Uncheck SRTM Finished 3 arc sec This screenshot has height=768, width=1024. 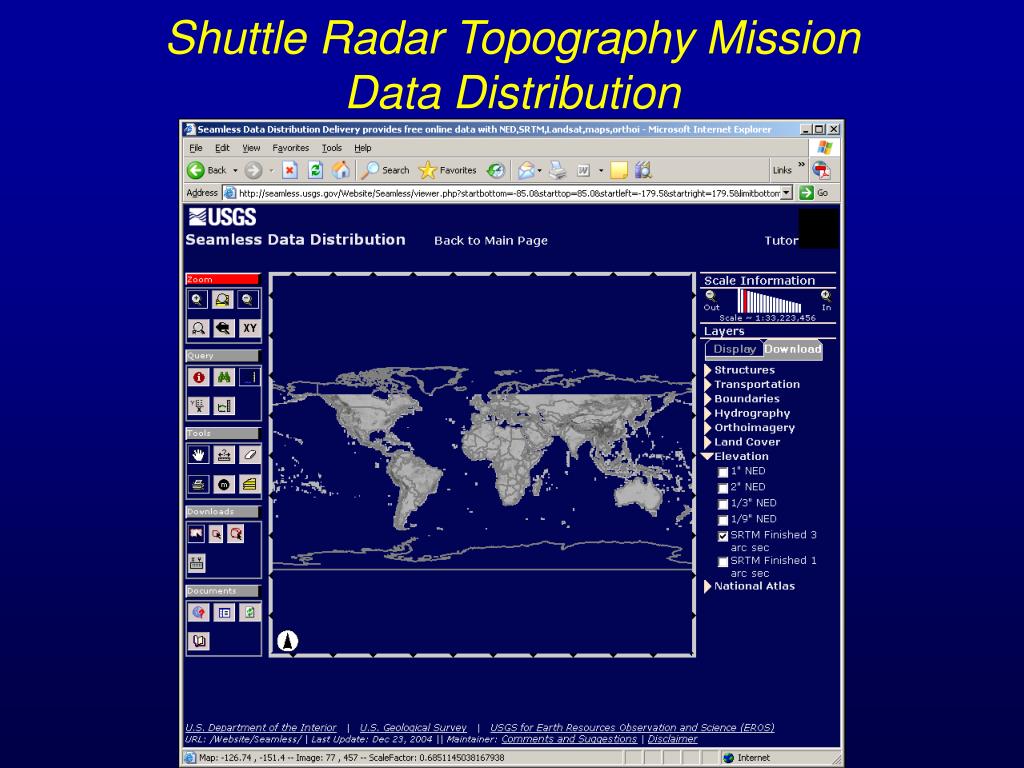pos(722,536)
